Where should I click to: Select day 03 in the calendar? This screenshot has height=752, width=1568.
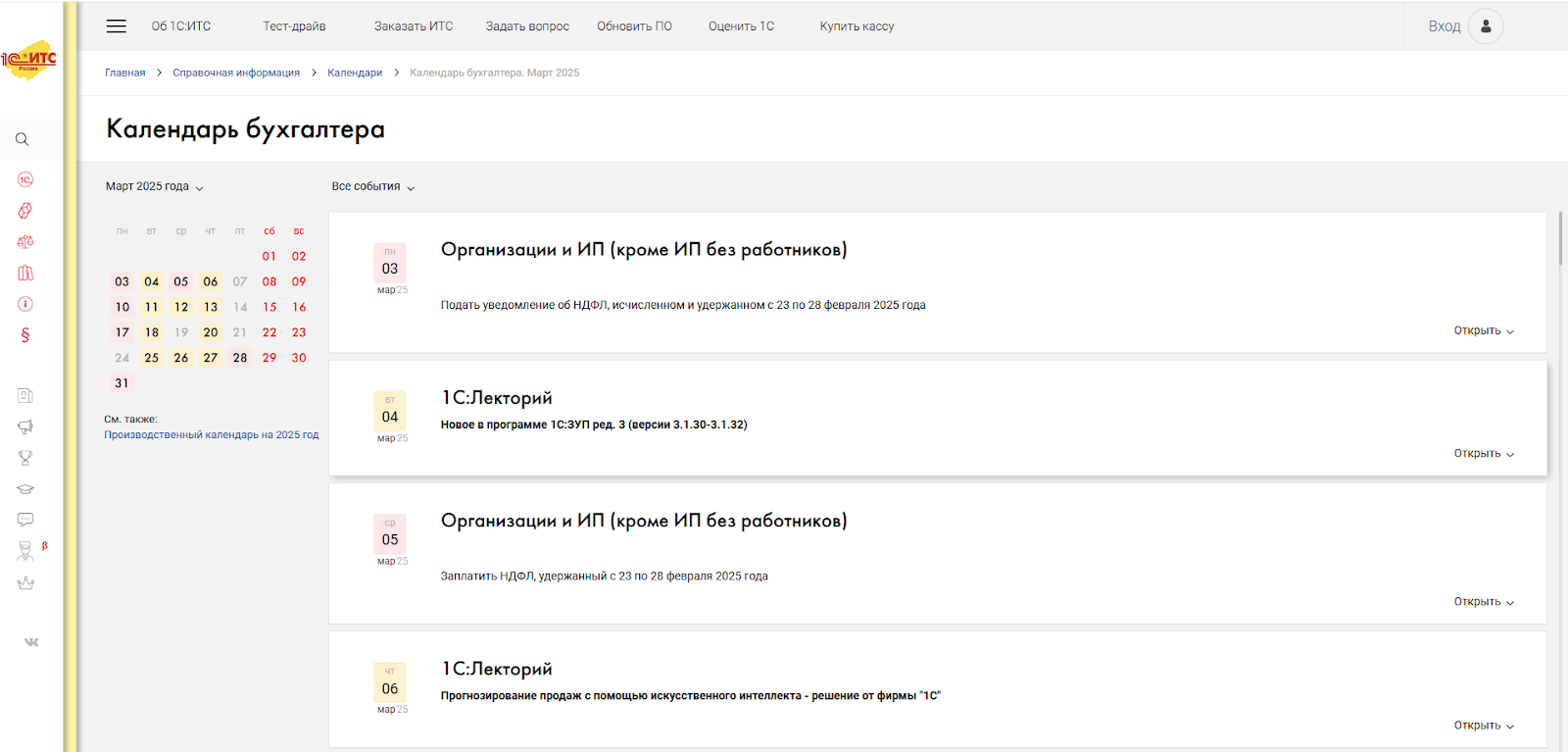[122, 281]
